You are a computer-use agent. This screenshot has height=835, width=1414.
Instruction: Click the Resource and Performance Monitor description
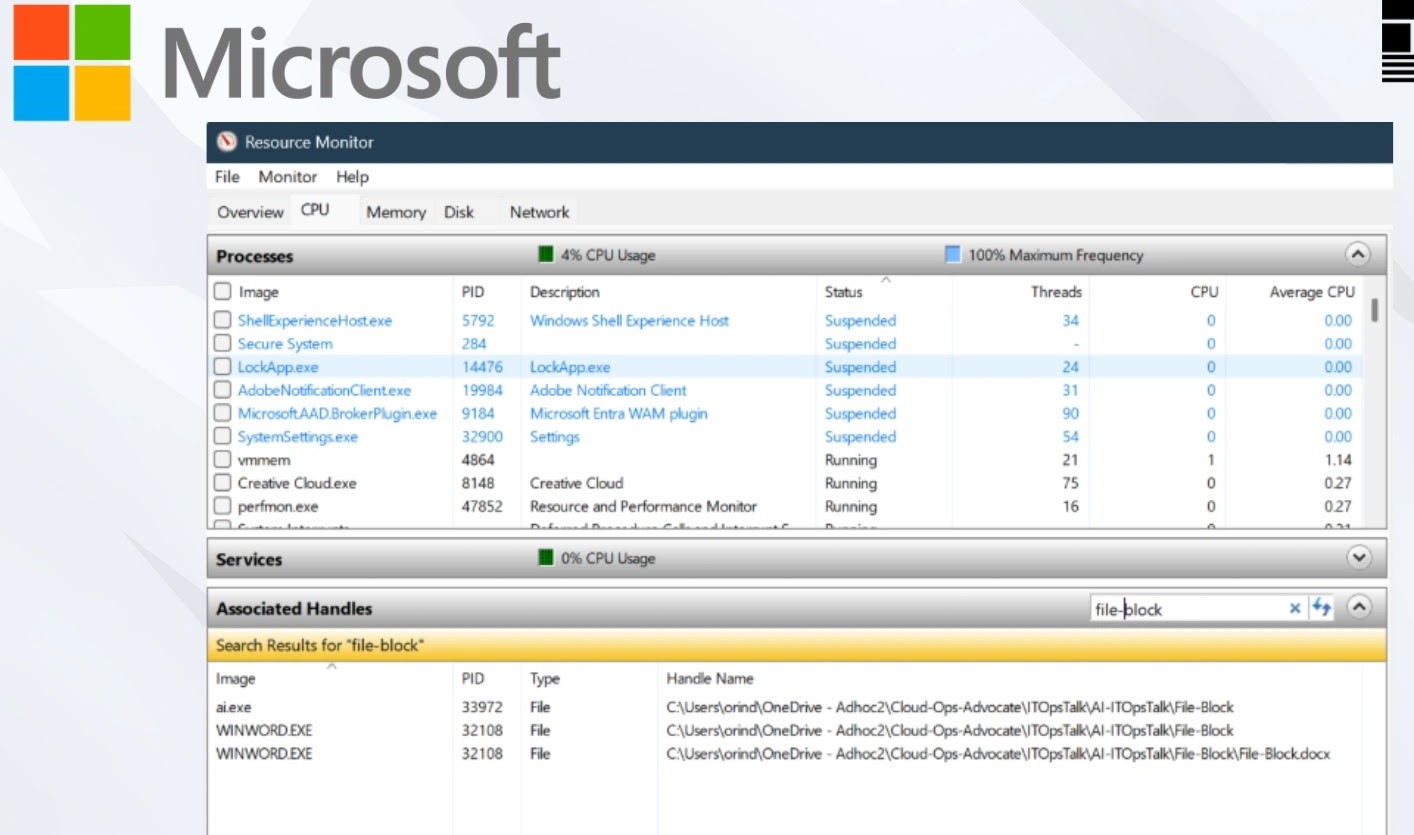point(643,506)
